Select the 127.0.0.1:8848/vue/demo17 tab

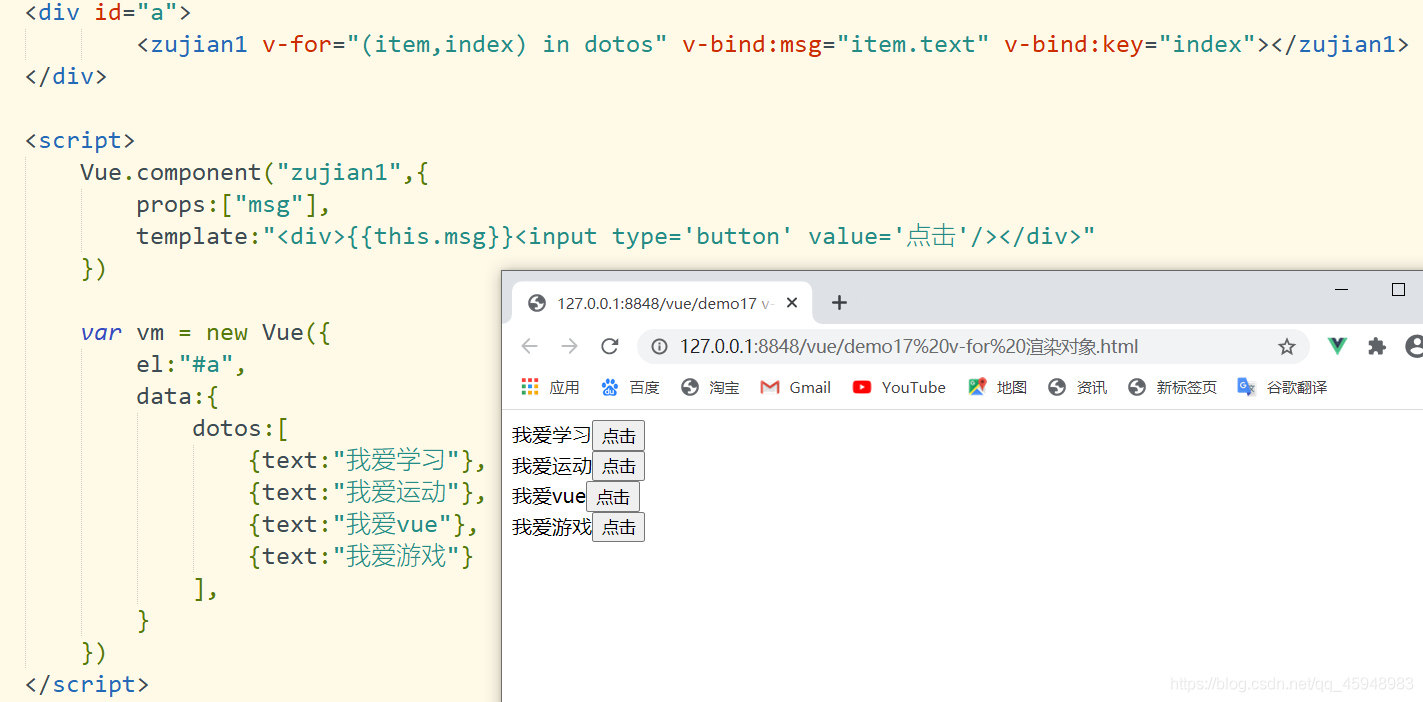point(662,303)
